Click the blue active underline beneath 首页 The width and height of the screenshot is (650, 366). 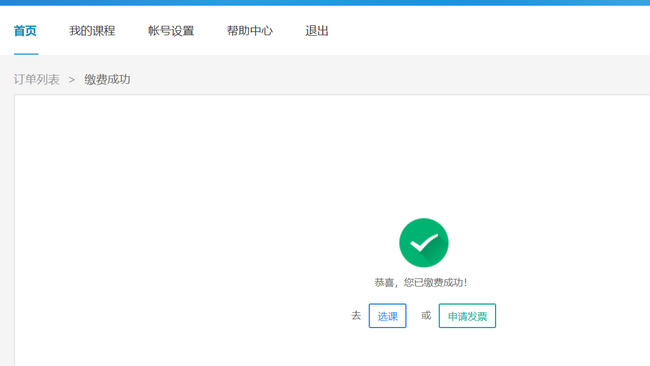pyautogui.click(x=26, y=54)
